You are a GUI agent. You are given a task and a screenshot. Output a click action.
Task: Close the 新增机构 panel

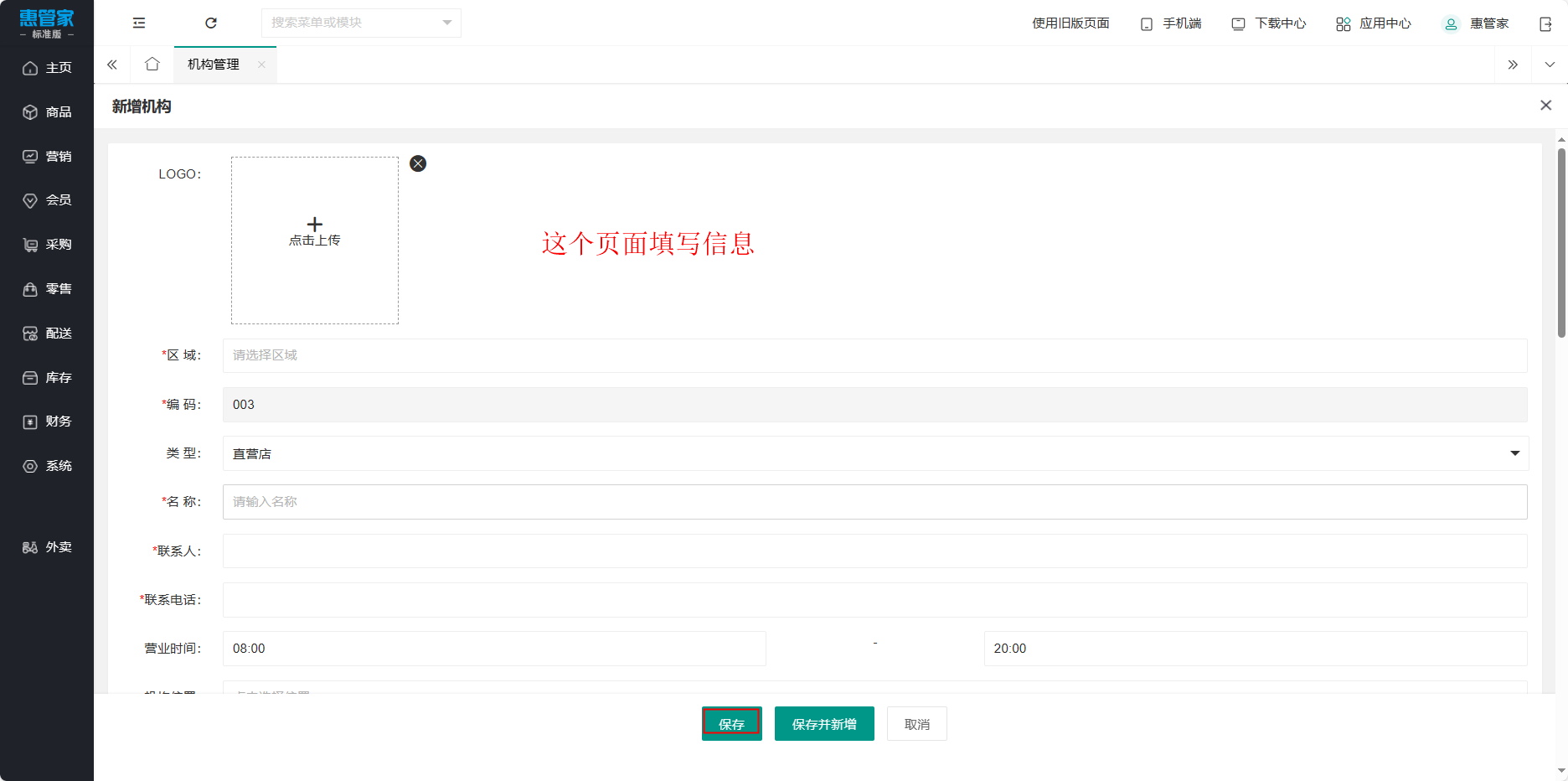1545,105
